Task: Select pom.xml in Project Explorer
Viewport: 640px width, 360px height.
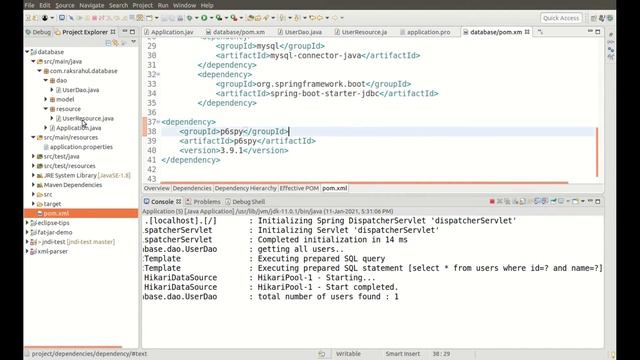Action: (x=56, y=213)
